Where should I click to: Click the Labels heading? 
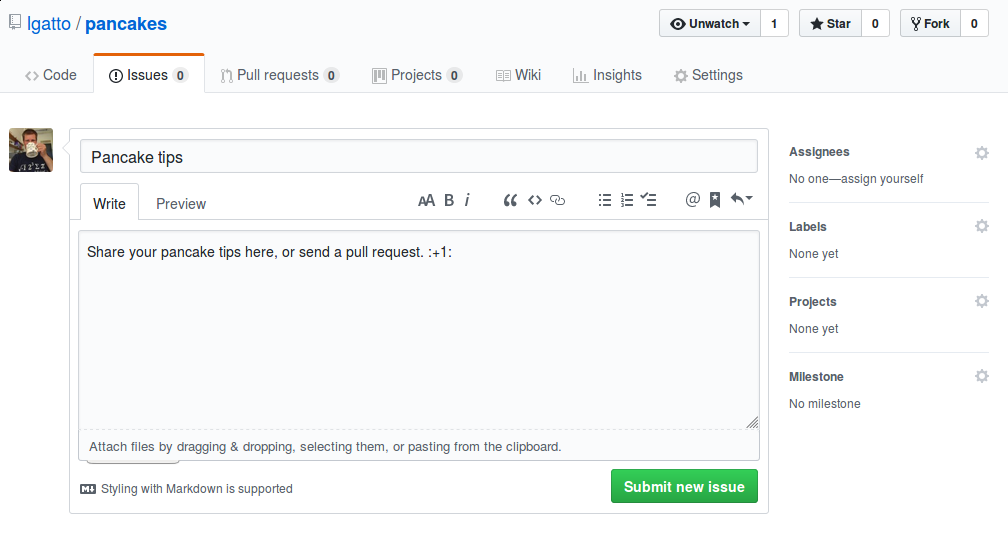(x=807, y=227)
